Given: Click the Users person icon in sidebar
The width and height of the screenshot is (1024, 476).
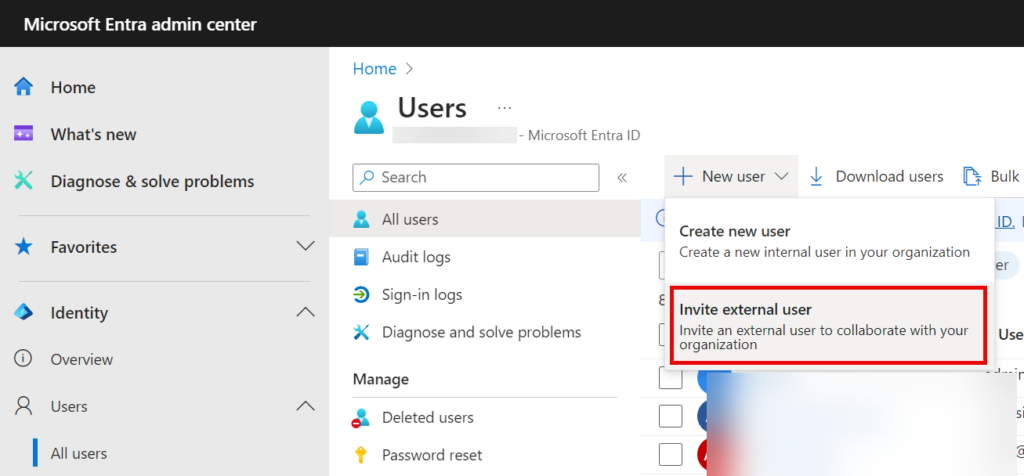Looking at the screenshot, I should pos(24,406).
